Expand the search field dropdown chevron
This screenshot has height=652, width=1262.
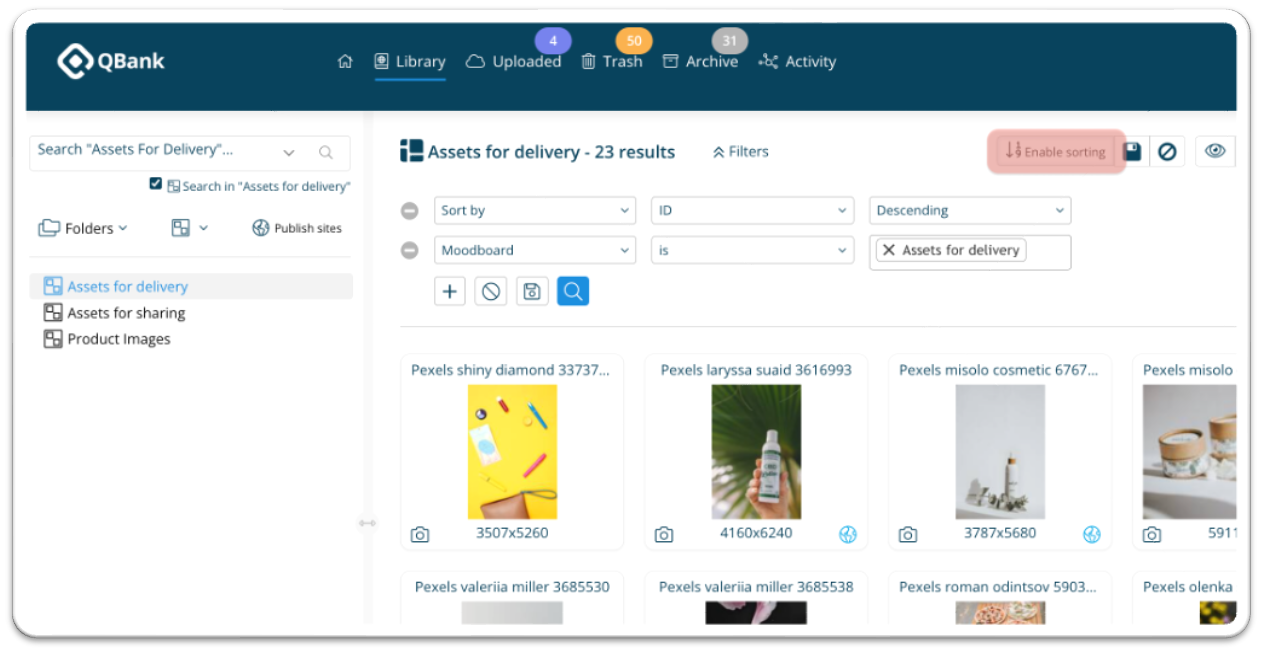(289, 153)
